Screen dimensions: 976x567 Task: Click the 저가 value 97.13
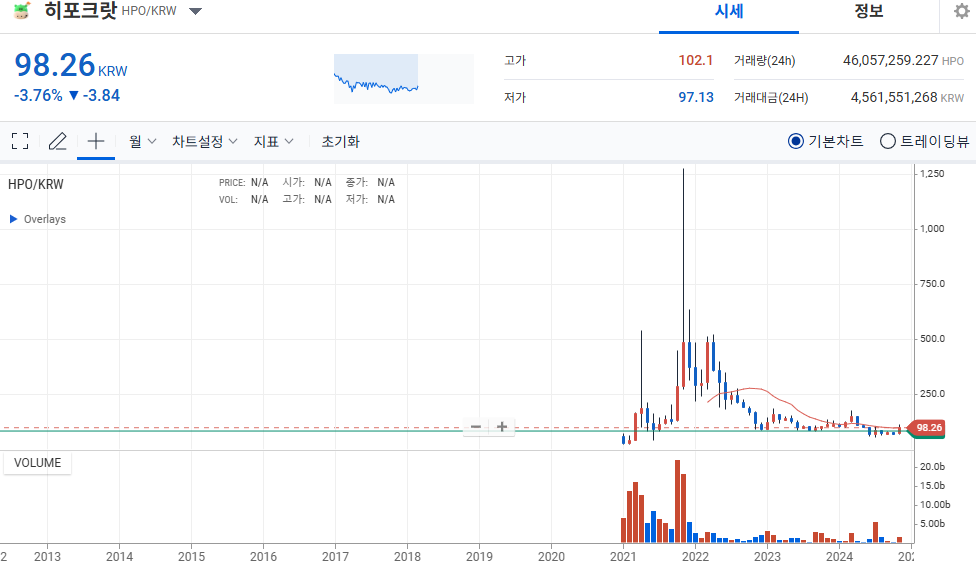tap(696, 97)
